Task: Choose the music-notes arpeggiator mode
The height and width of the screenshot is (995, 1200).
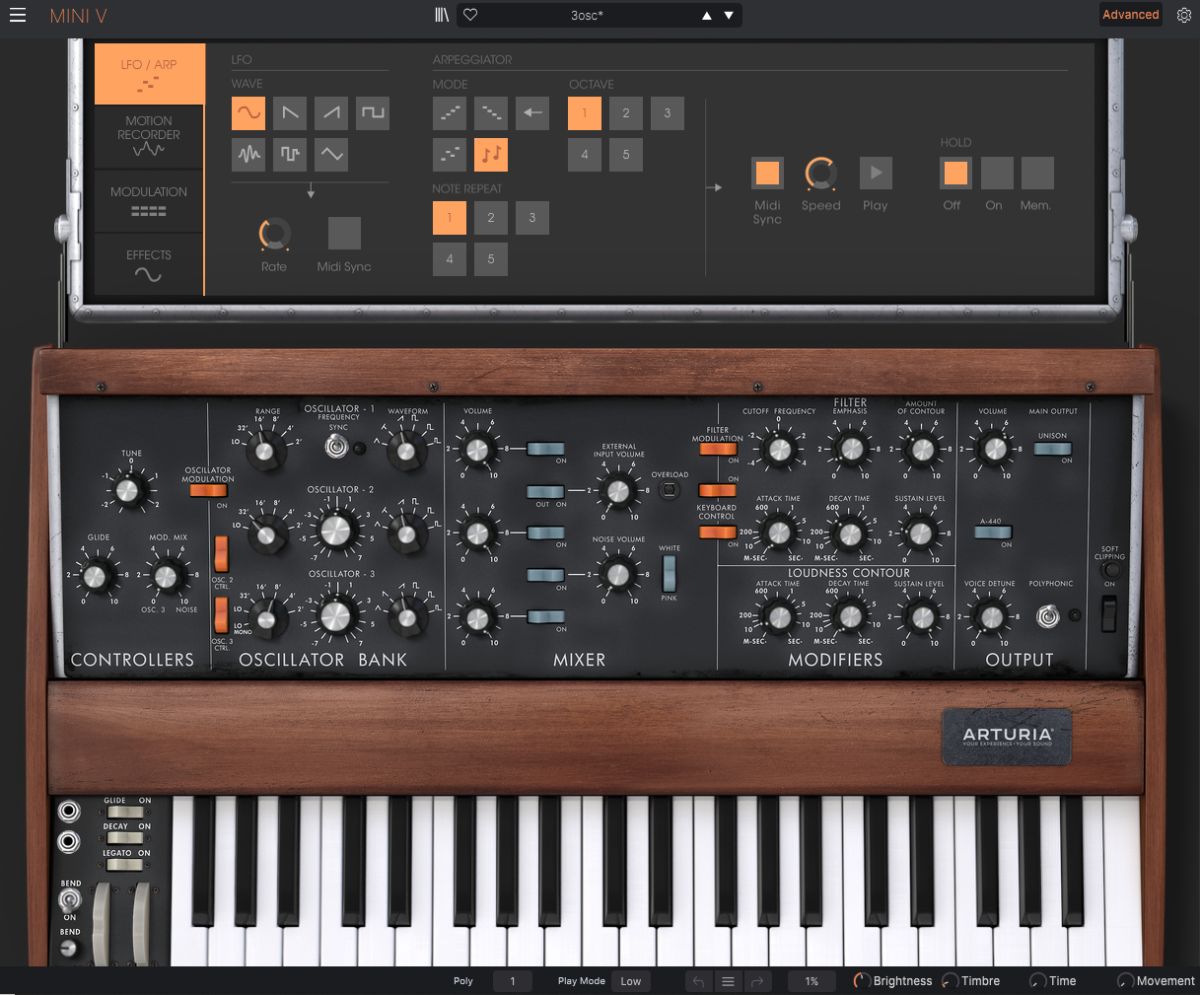Action: tap(491, 155)
